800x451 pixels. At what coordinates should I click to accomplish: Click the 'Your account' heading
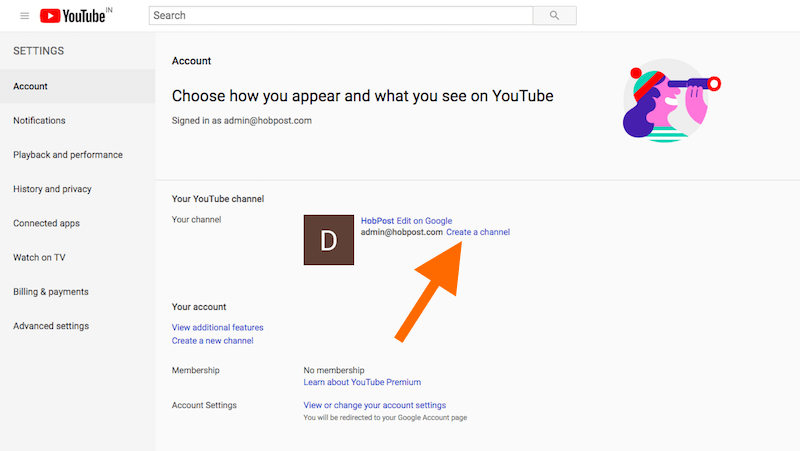198,307
